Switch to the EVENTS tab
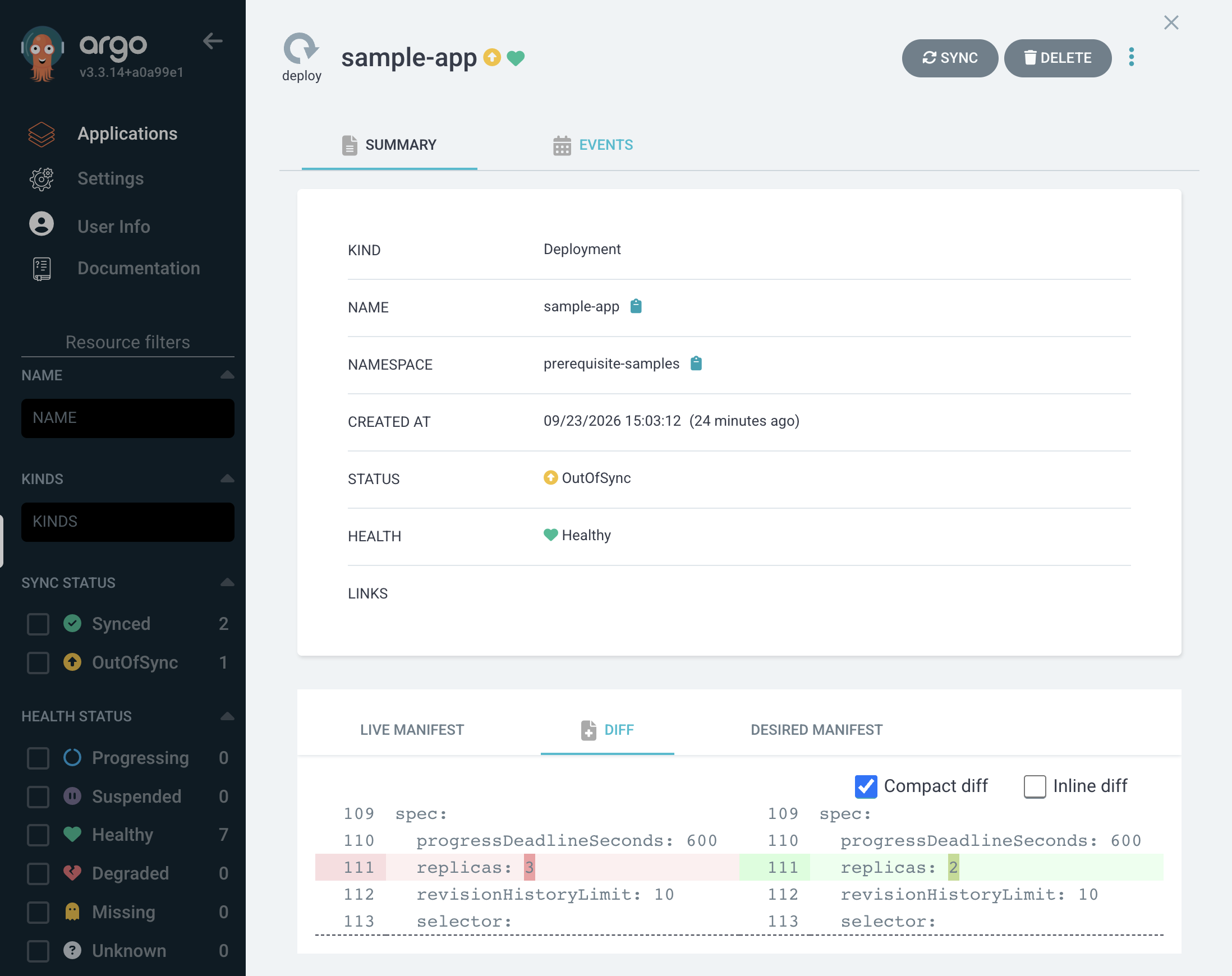The image size is (1232, 976). [592, 145]
